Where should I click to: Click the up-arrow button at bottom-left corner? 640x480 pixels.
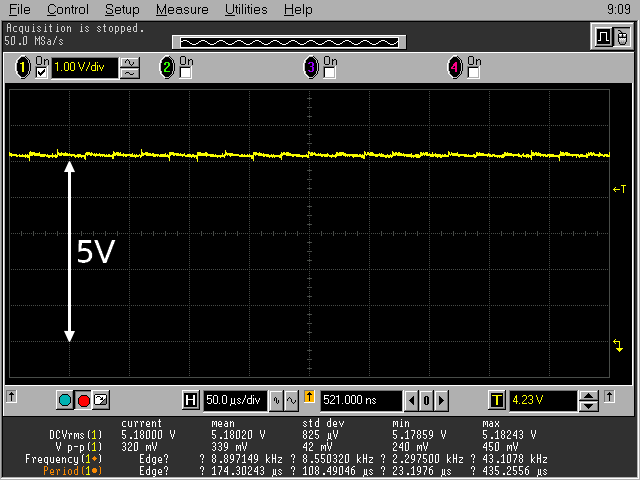(11, 396)
